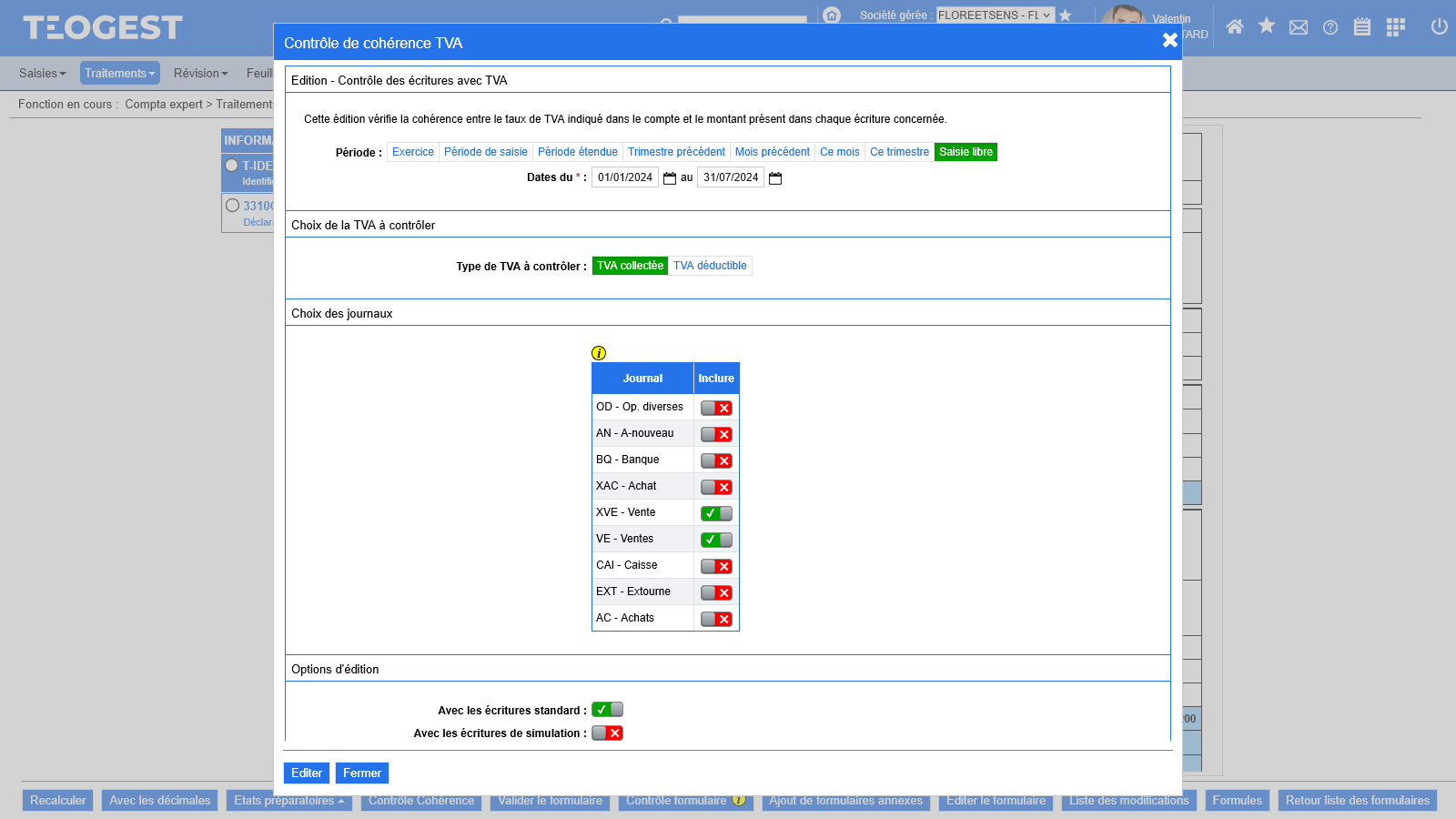Select the Ce trimestre period
Image resolution: width=1456 pixels, height=819 pixels.
[x=899, y=152]
